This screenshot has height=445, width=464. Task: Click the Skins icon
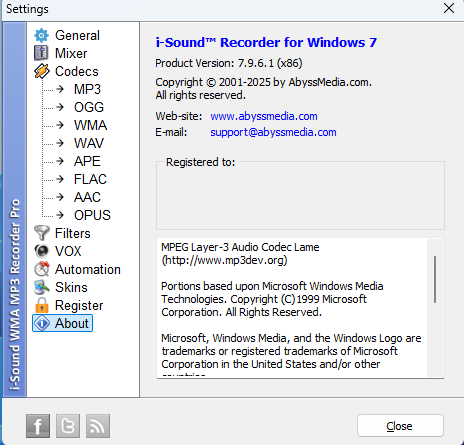click(x=41, y=287)
